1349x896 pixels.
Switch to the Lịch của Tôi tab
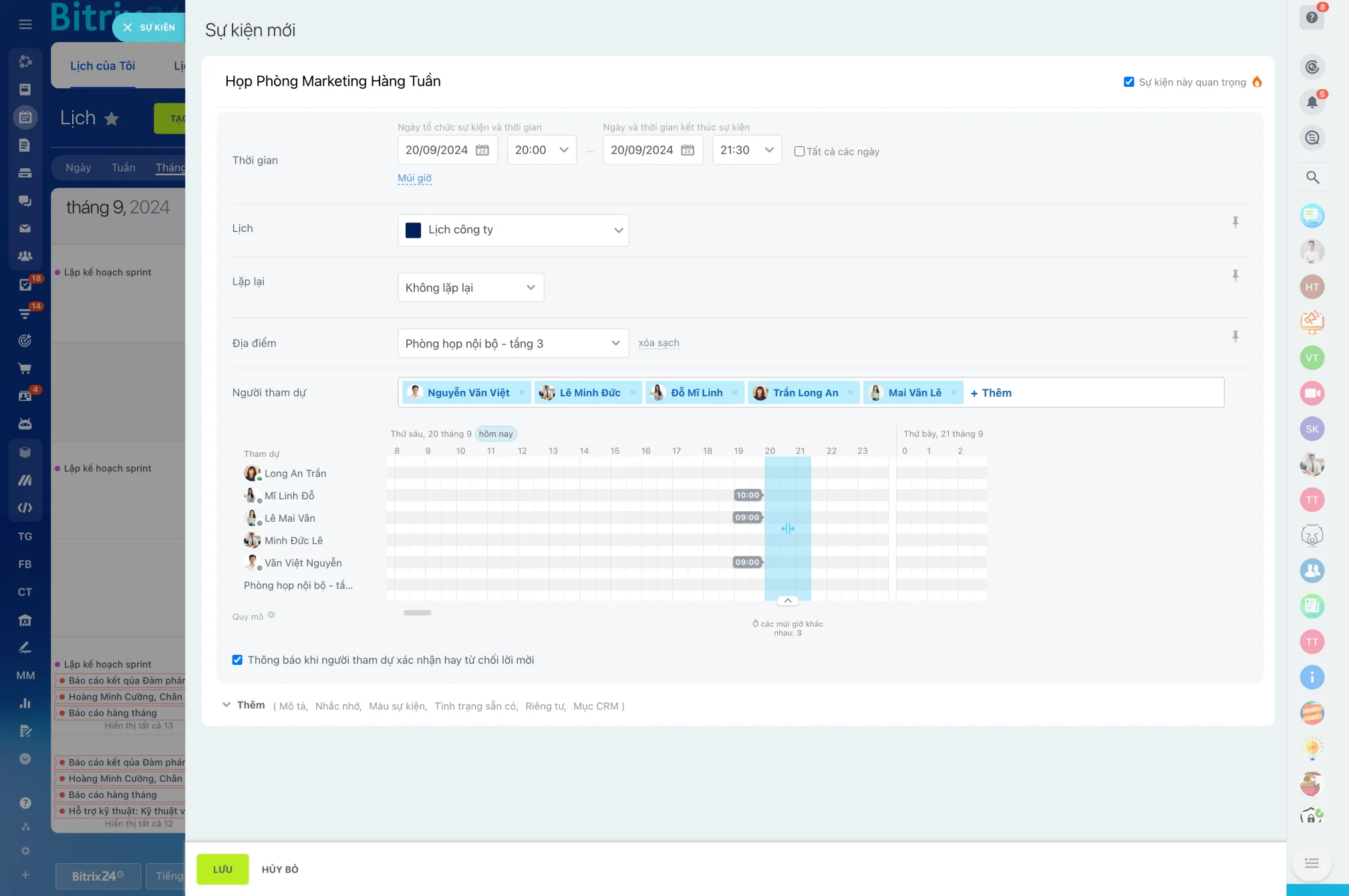point(102,65)
